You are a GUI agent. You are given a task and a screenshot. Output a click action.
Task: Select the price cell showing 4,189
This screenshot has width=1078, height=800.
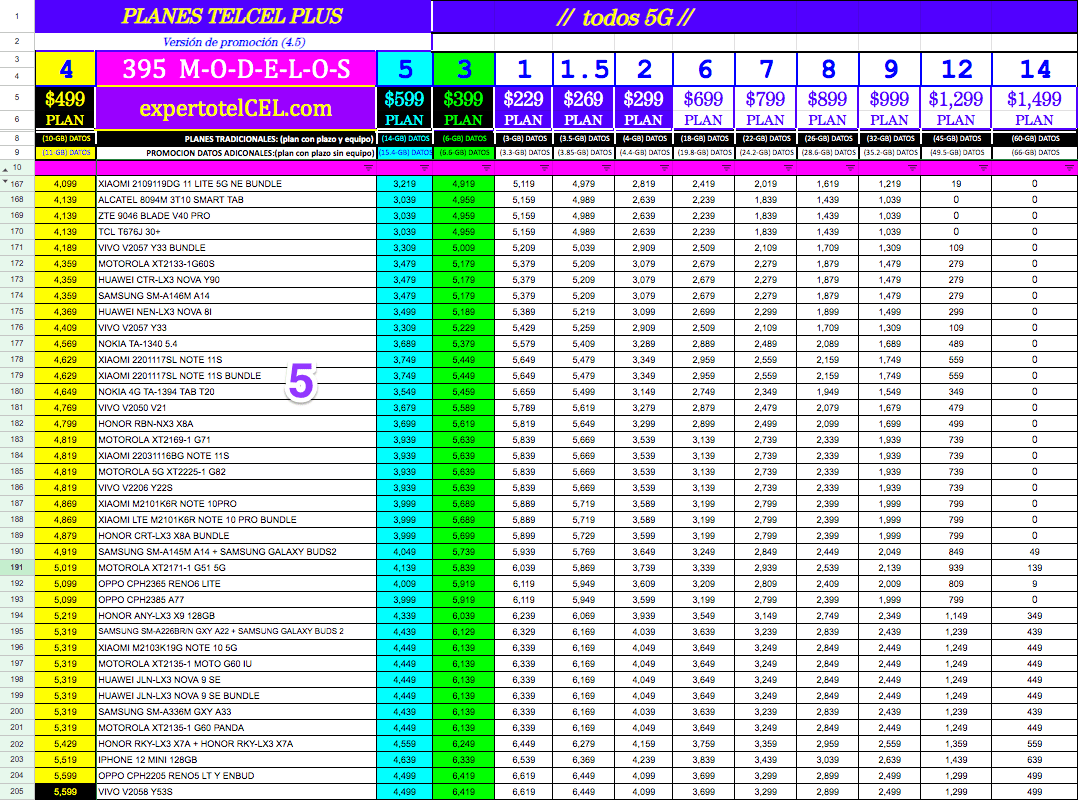[65, 247]
